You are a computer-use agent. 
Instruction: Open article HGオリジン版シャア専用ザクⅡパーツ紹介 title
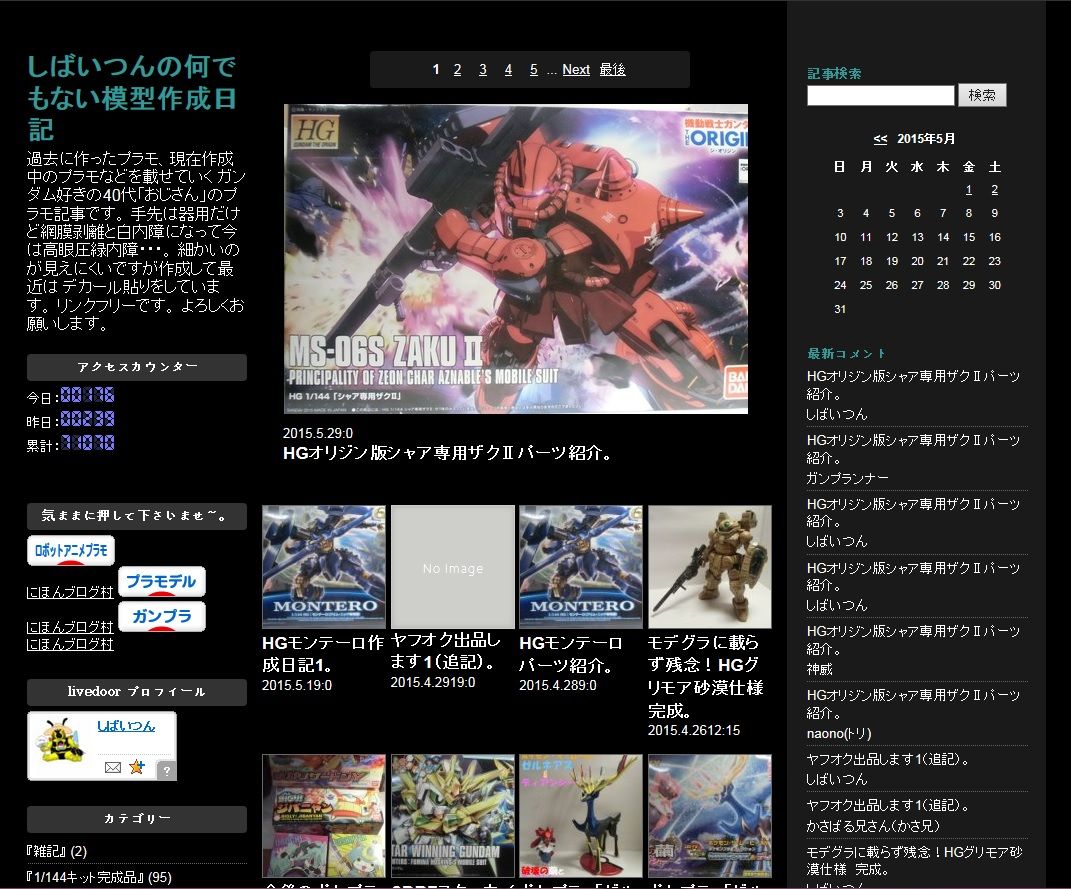[x=447, y=453]
